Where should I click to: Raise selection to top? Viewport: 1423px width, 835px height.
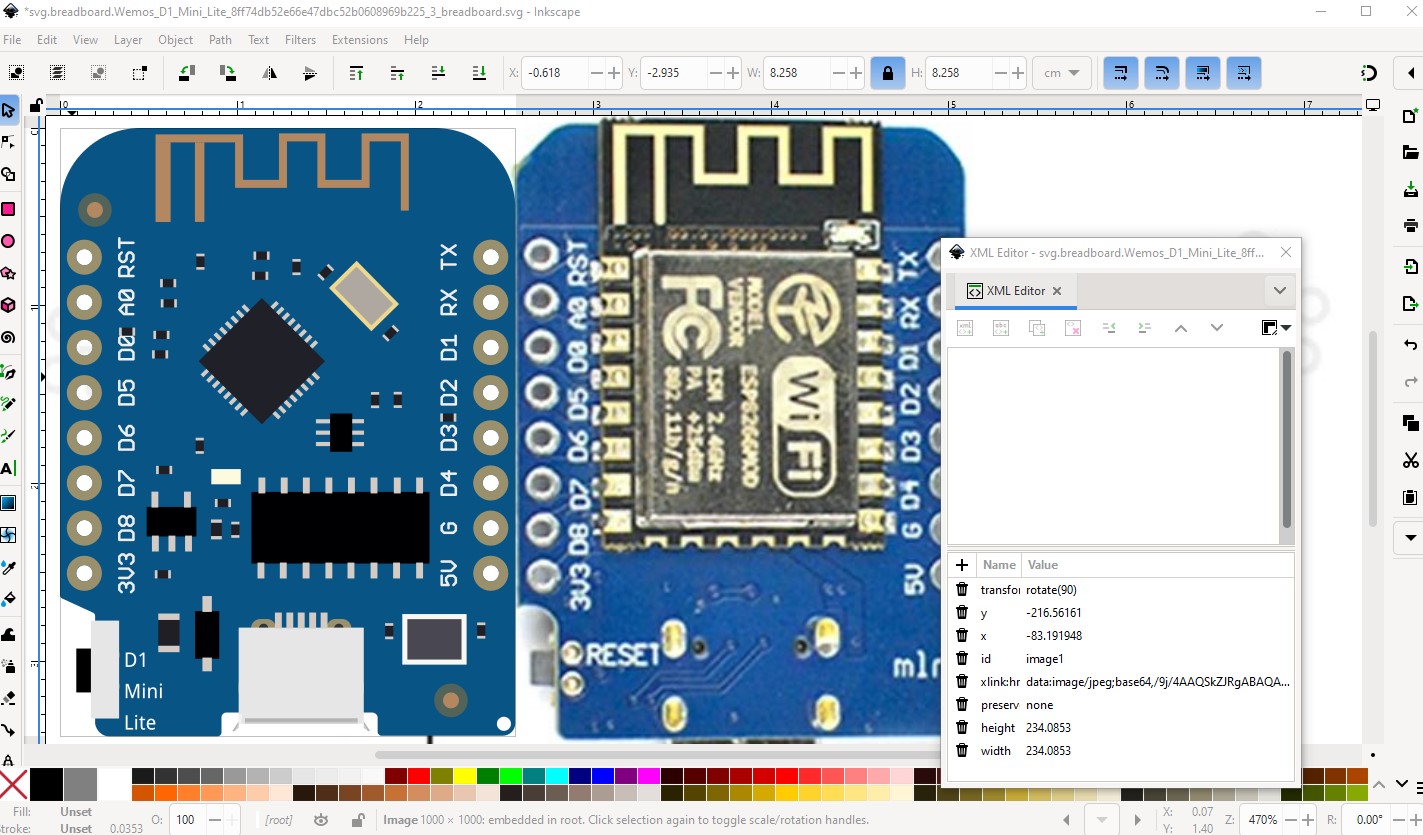356,73
